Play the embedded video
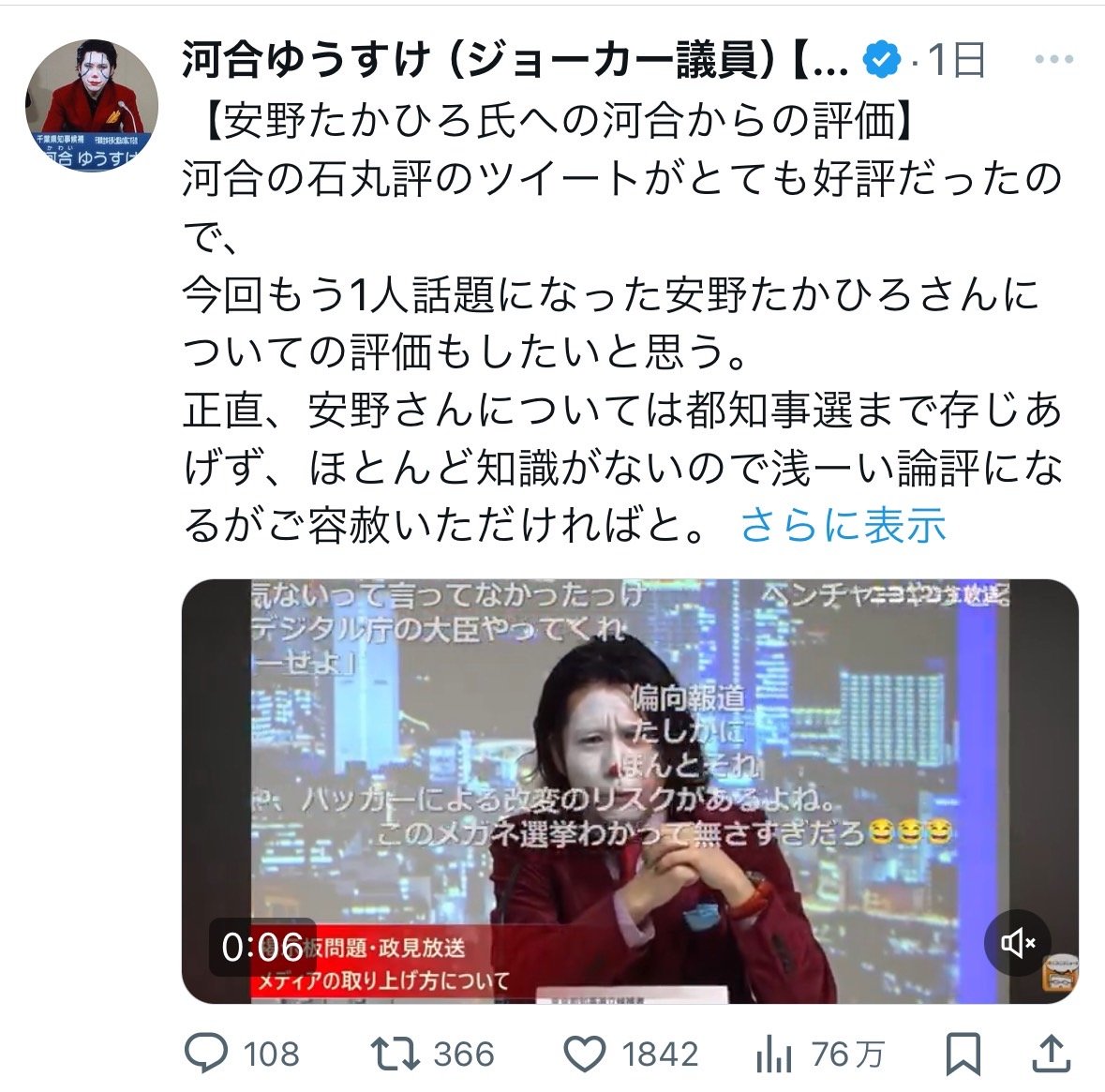 tap(630, 791)
